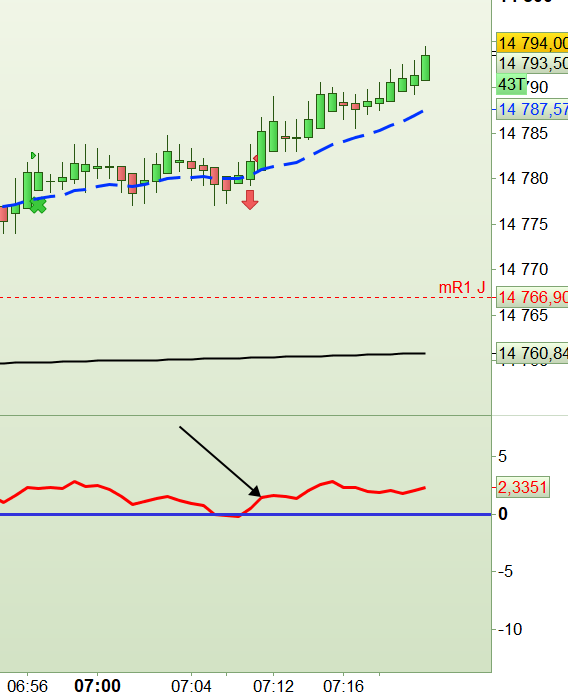Screen dimensions: 568x696
Task: Click the 07:00 time axis label
Action: click(x=97, y=686)
